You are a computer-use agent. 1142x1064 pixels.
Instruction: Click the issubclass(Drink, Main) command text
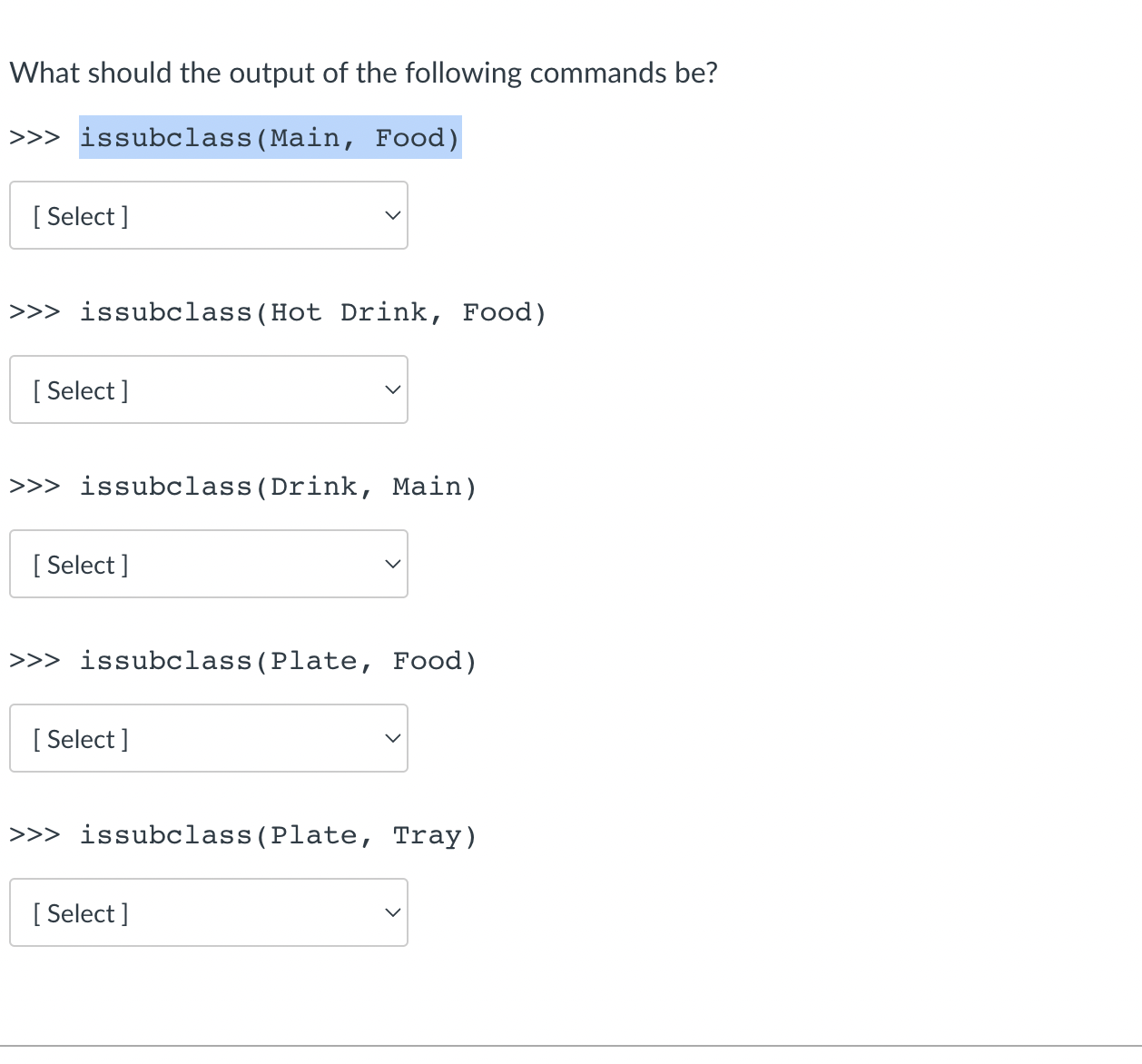[x=279, y=486]
